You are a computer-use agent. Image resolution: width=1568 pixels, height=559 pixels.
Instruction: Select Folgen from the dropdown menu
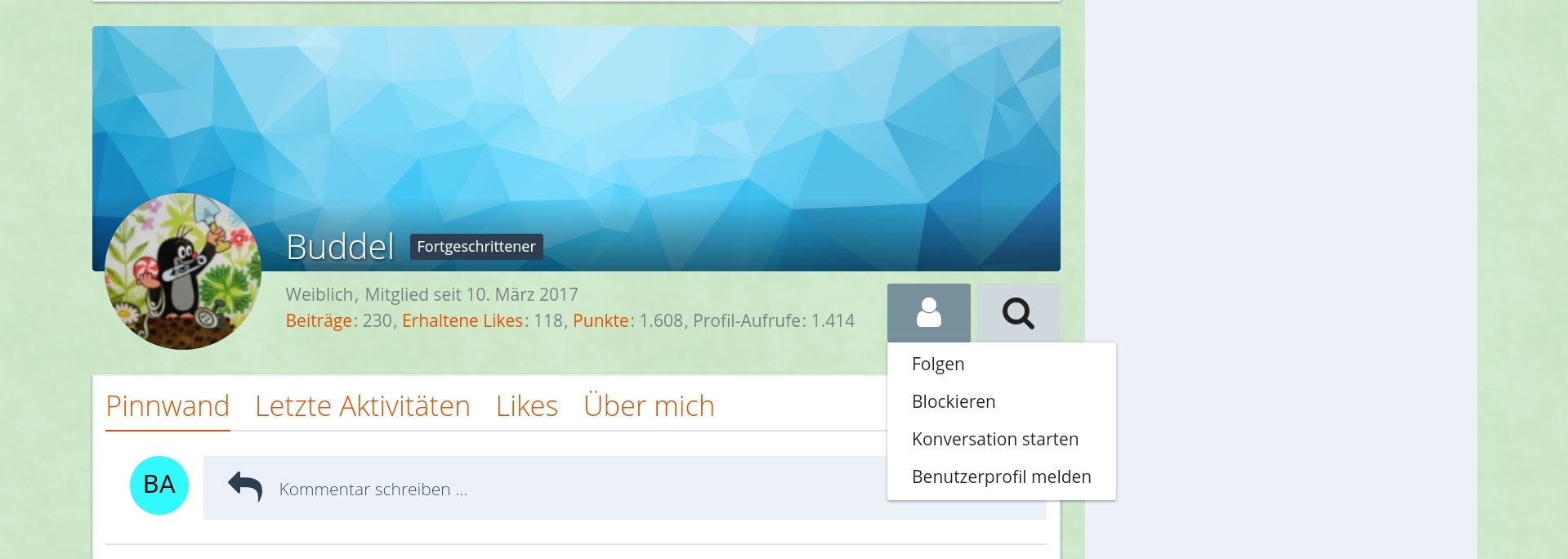pos(938,364)
